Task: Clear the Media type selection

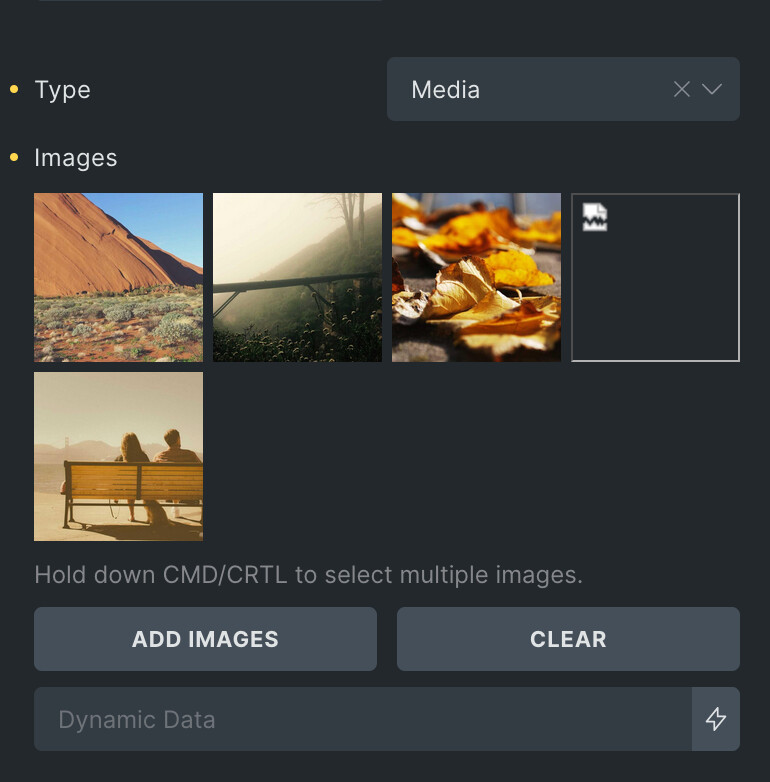Action: (x=682, y=90)
